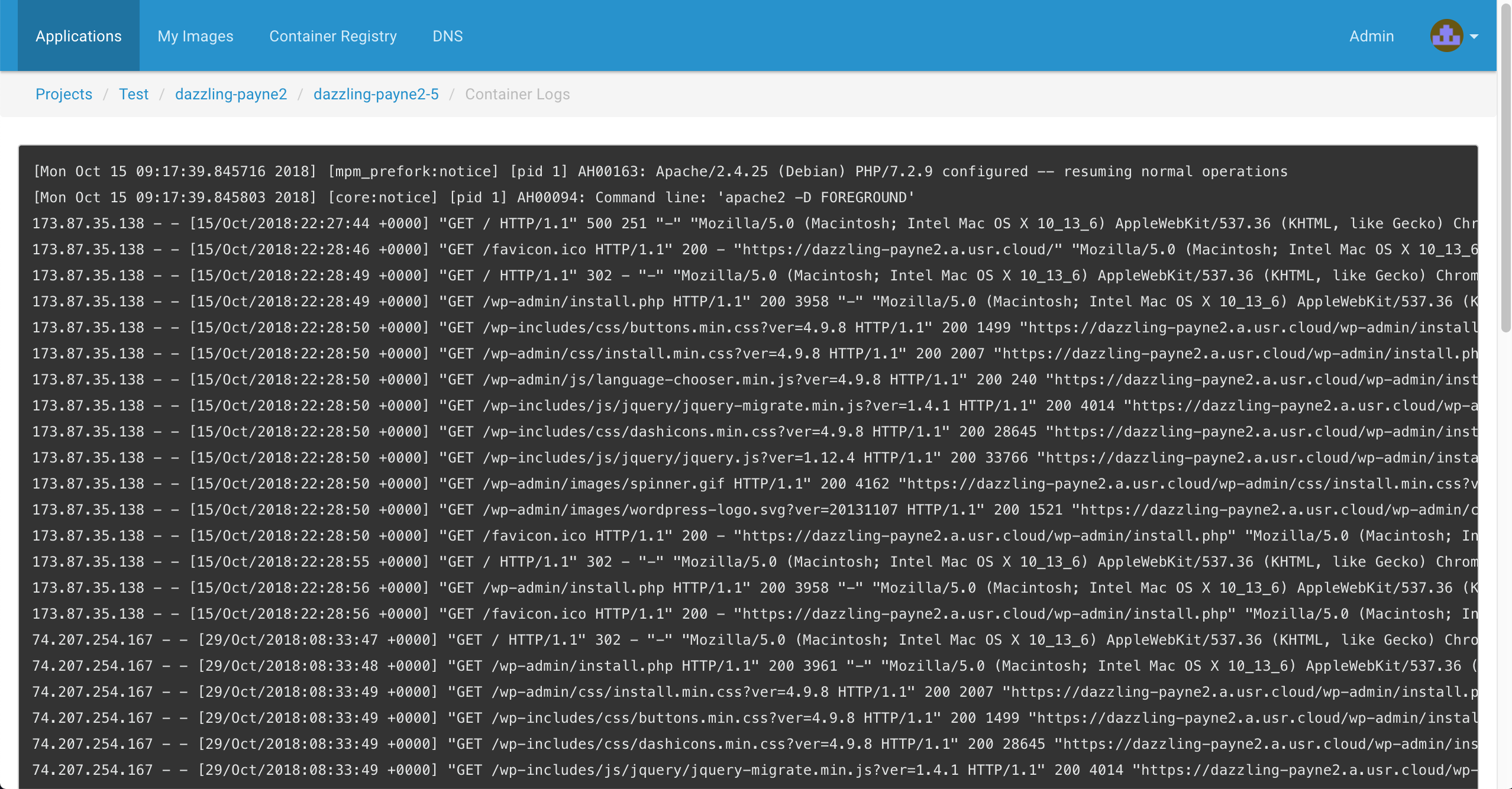Screen dimensions: 1512x789
Task: Click 22:28:49 install.php 3958 log line
Action: coord(755,302)
